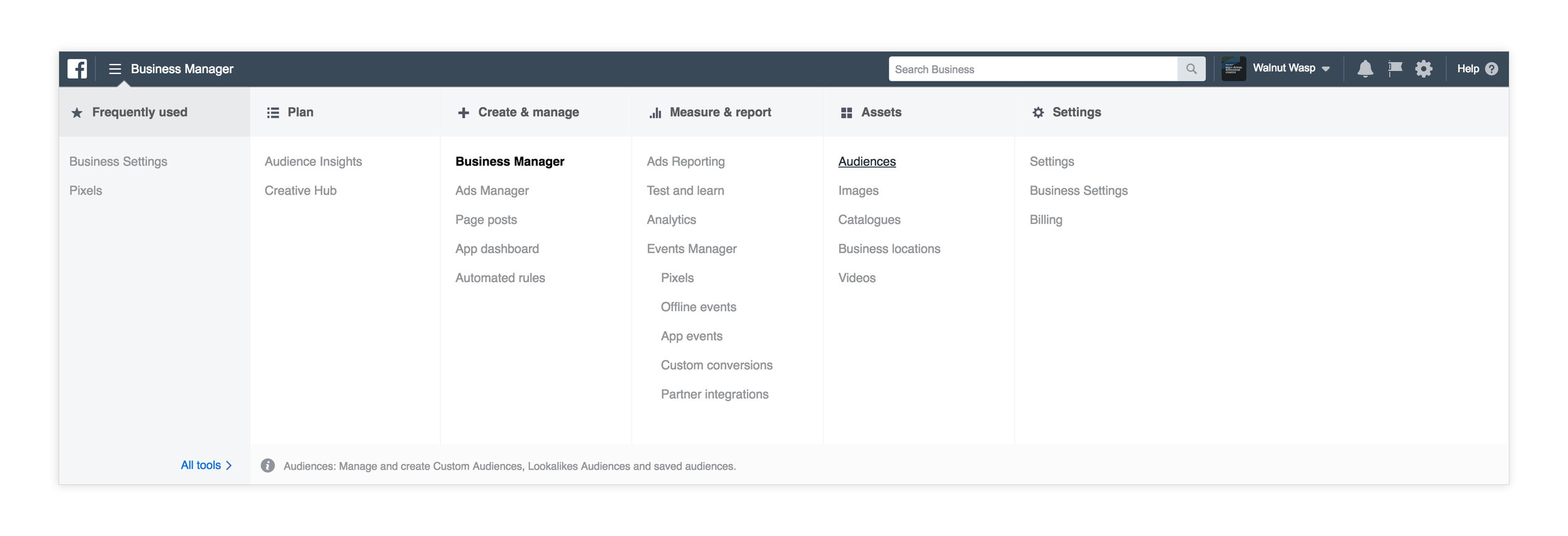This screenshot has width=1568, height=536.
Task: Go to Business Manager link
Action: point(510,162)
